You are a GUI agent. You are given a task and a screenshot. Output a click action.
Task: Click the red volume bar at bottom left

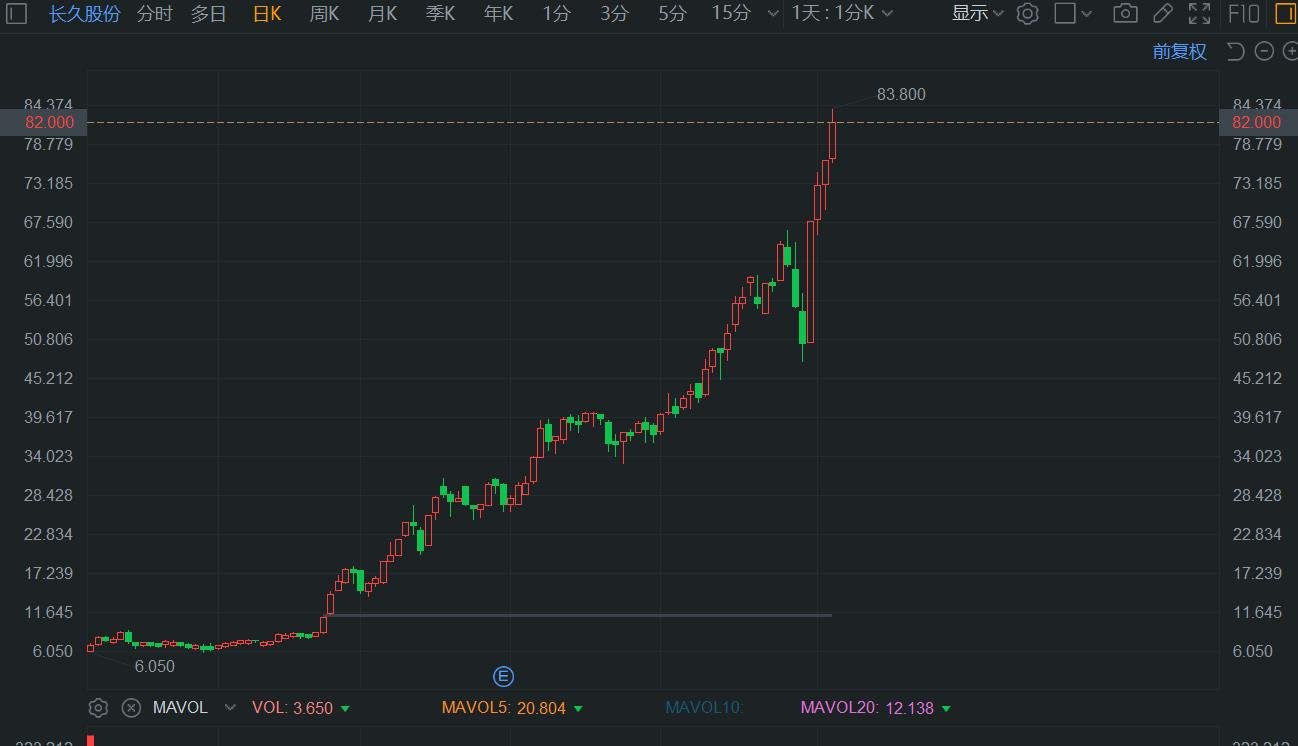(90, 741)
